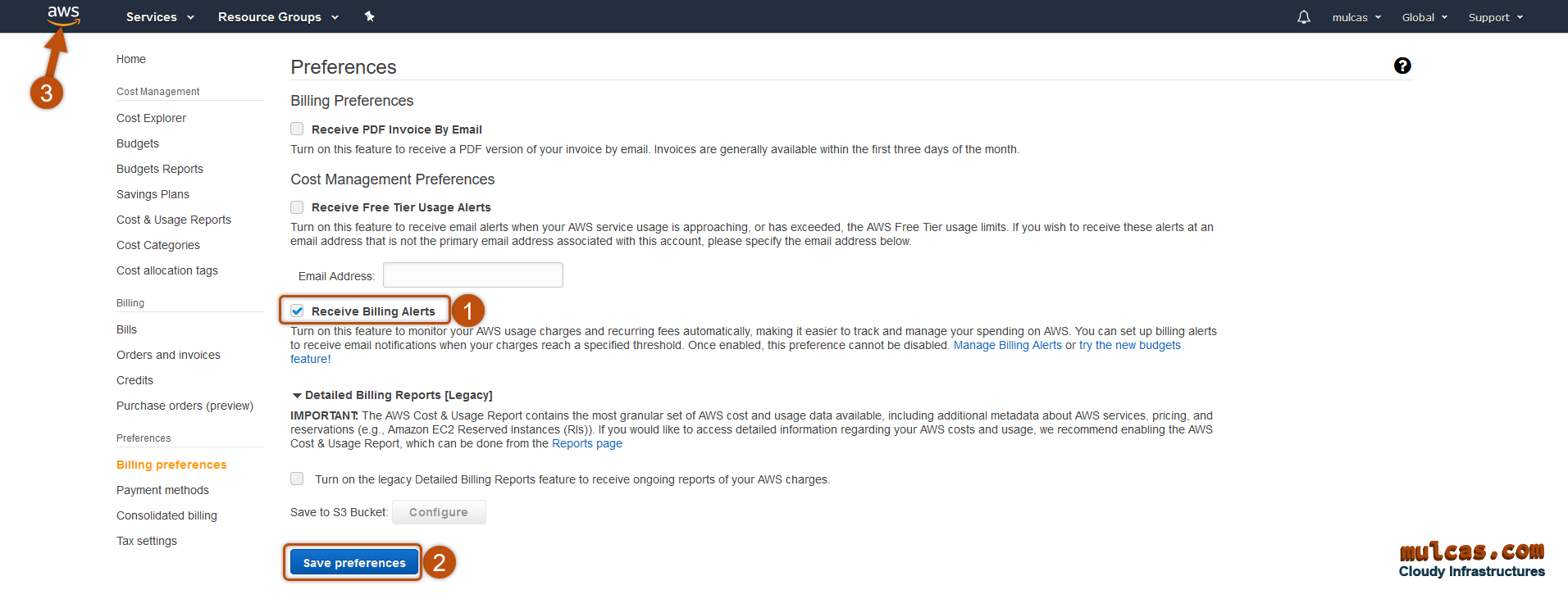Click the Email Address input field

click(x=472, y=275)
